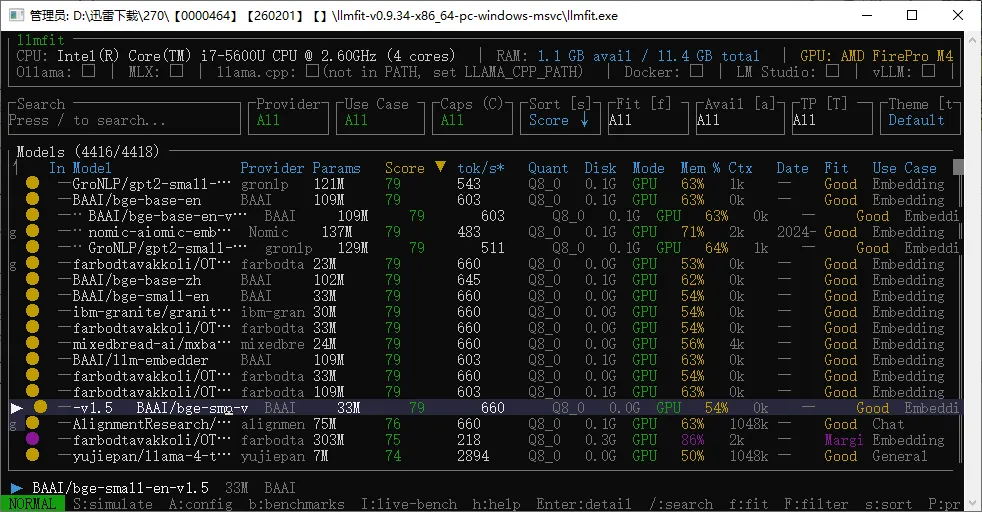The width and height of the screenshot is (982, 512).
Task: Toggle the Ollama checkbox
Action: [88, 71]
